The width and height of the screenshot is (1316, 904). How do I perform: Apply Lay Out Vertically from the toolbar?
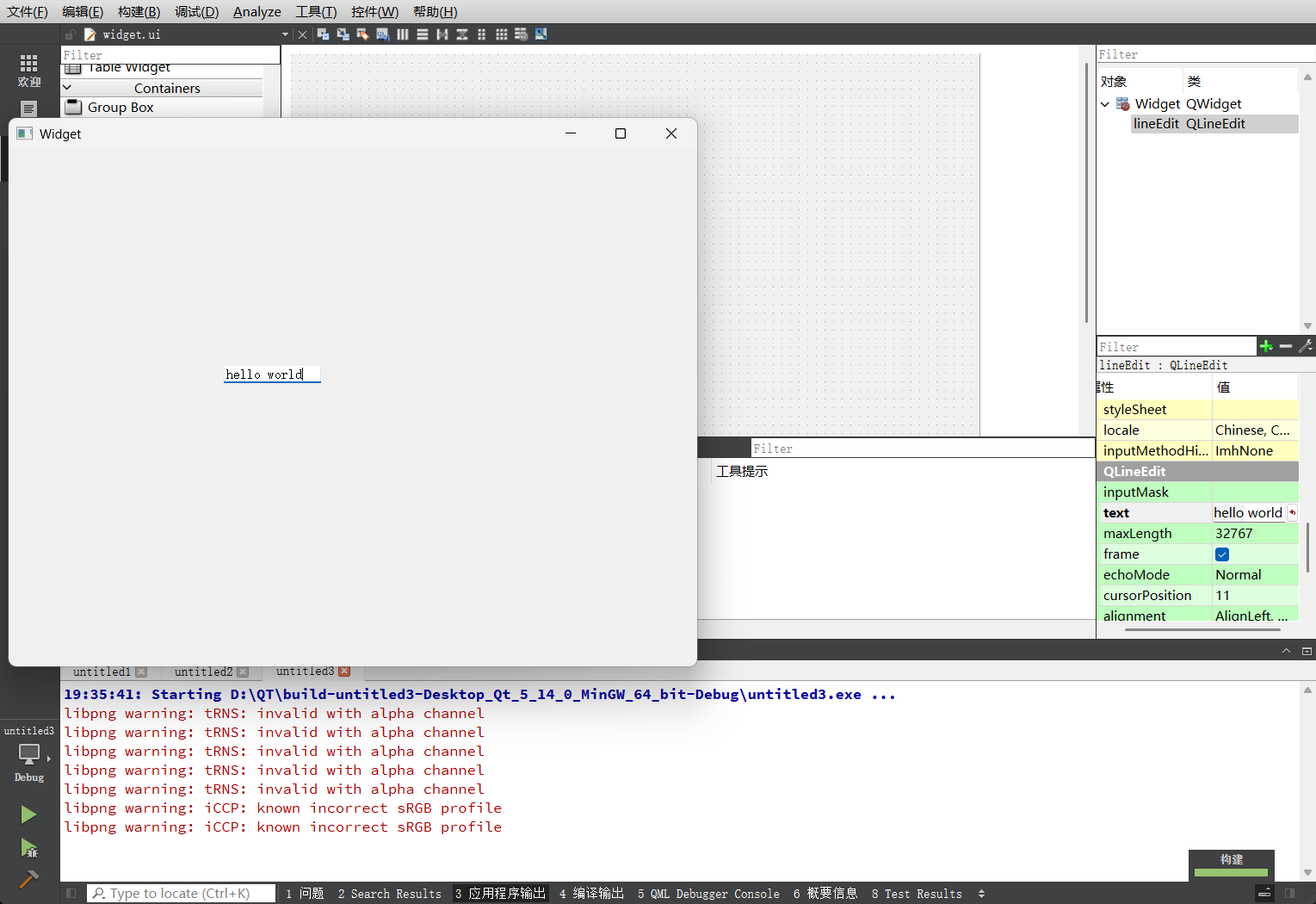coord(422,34)
